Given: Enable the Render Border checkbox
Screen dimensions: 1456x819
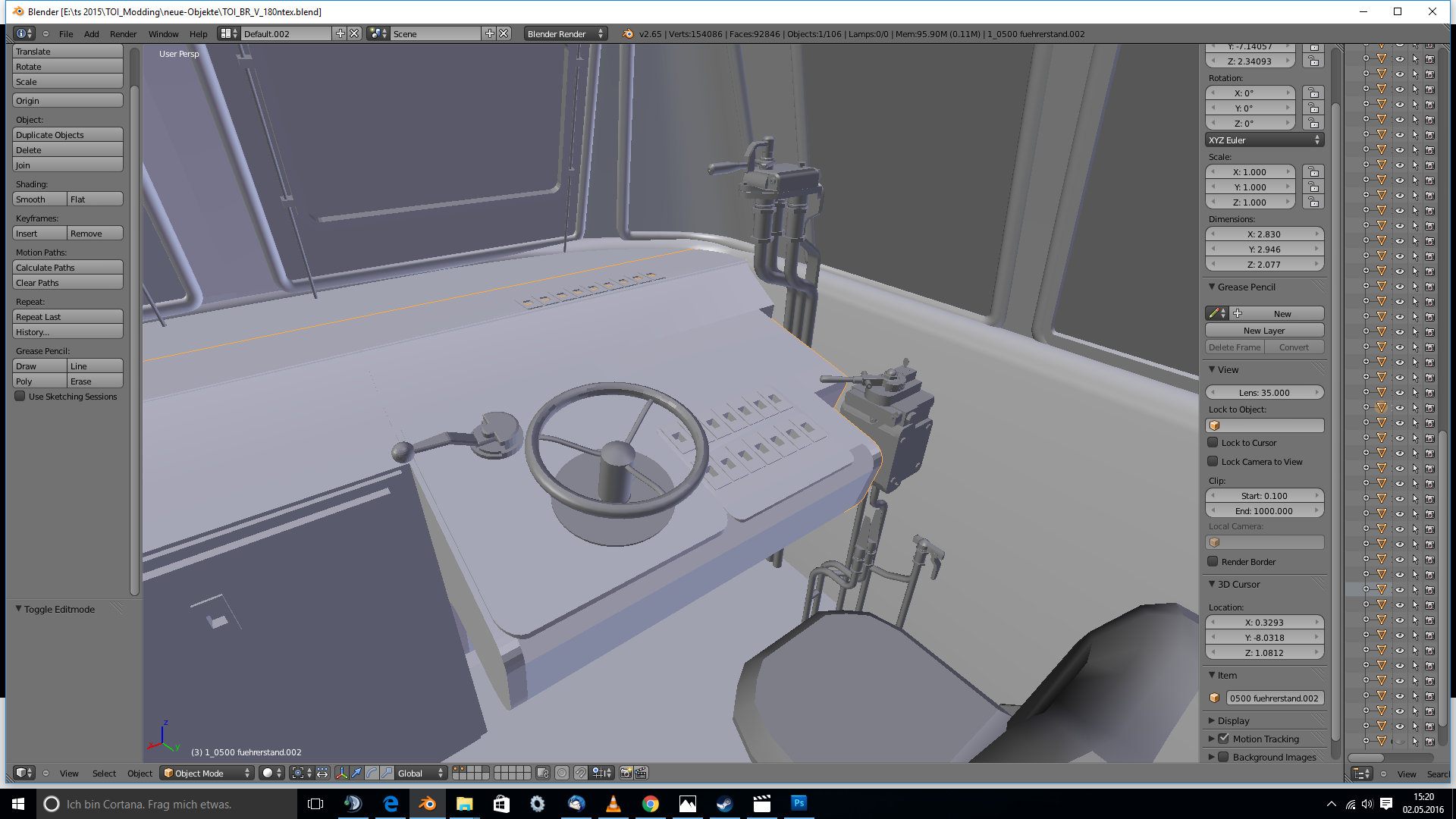Looking at the screenshot, I should point(1213,562).
